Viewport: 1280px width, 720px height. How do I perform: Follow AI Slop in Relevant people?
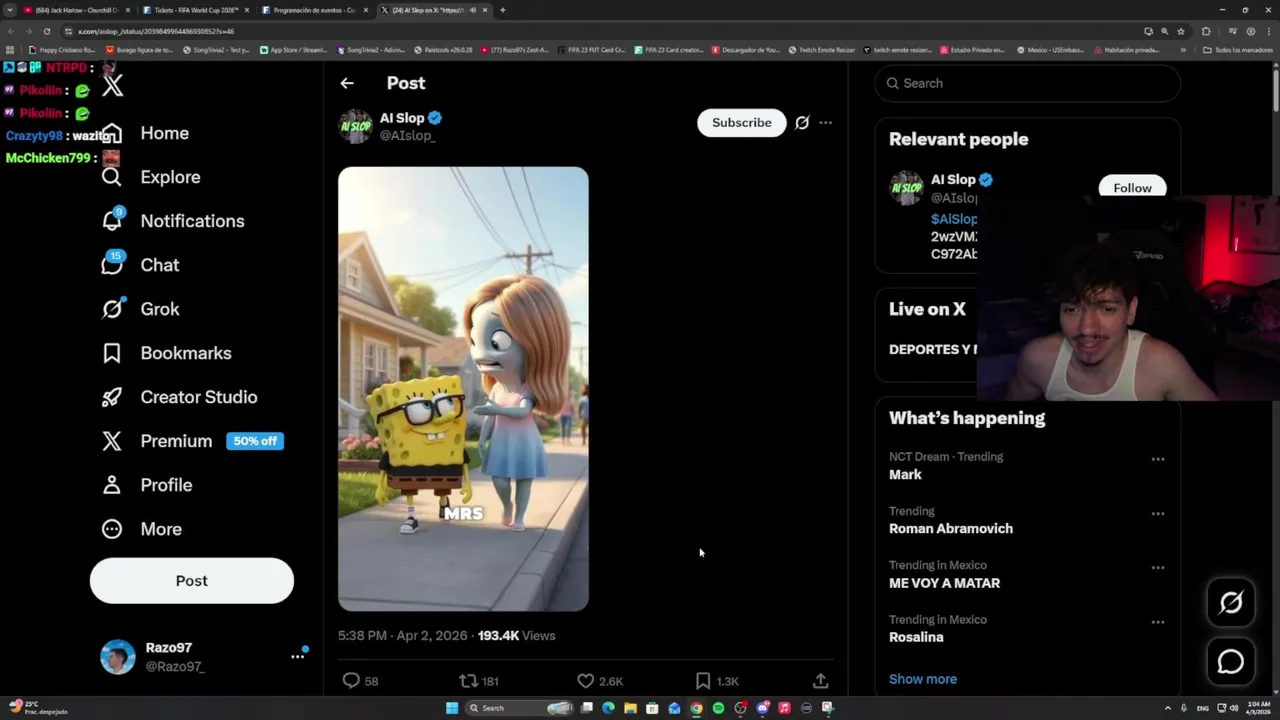click(x=1132, y=188)
